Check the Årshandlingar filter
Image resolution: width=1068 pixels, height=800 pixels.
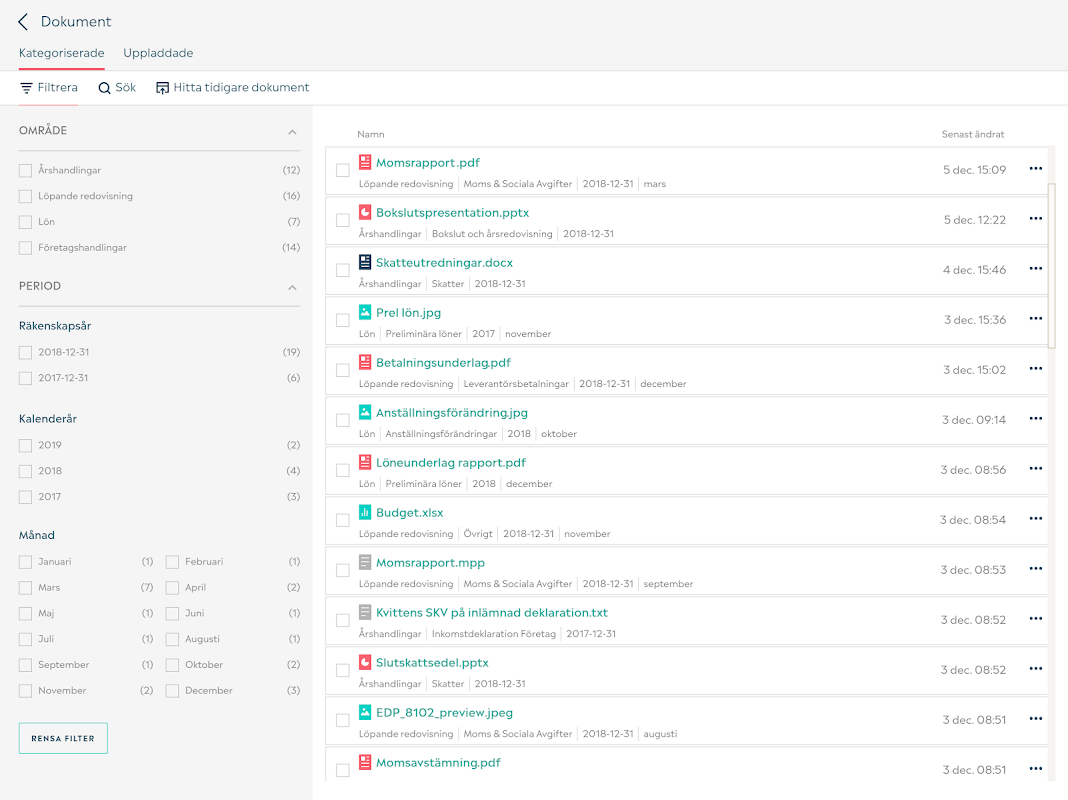(x=25, y=170)
